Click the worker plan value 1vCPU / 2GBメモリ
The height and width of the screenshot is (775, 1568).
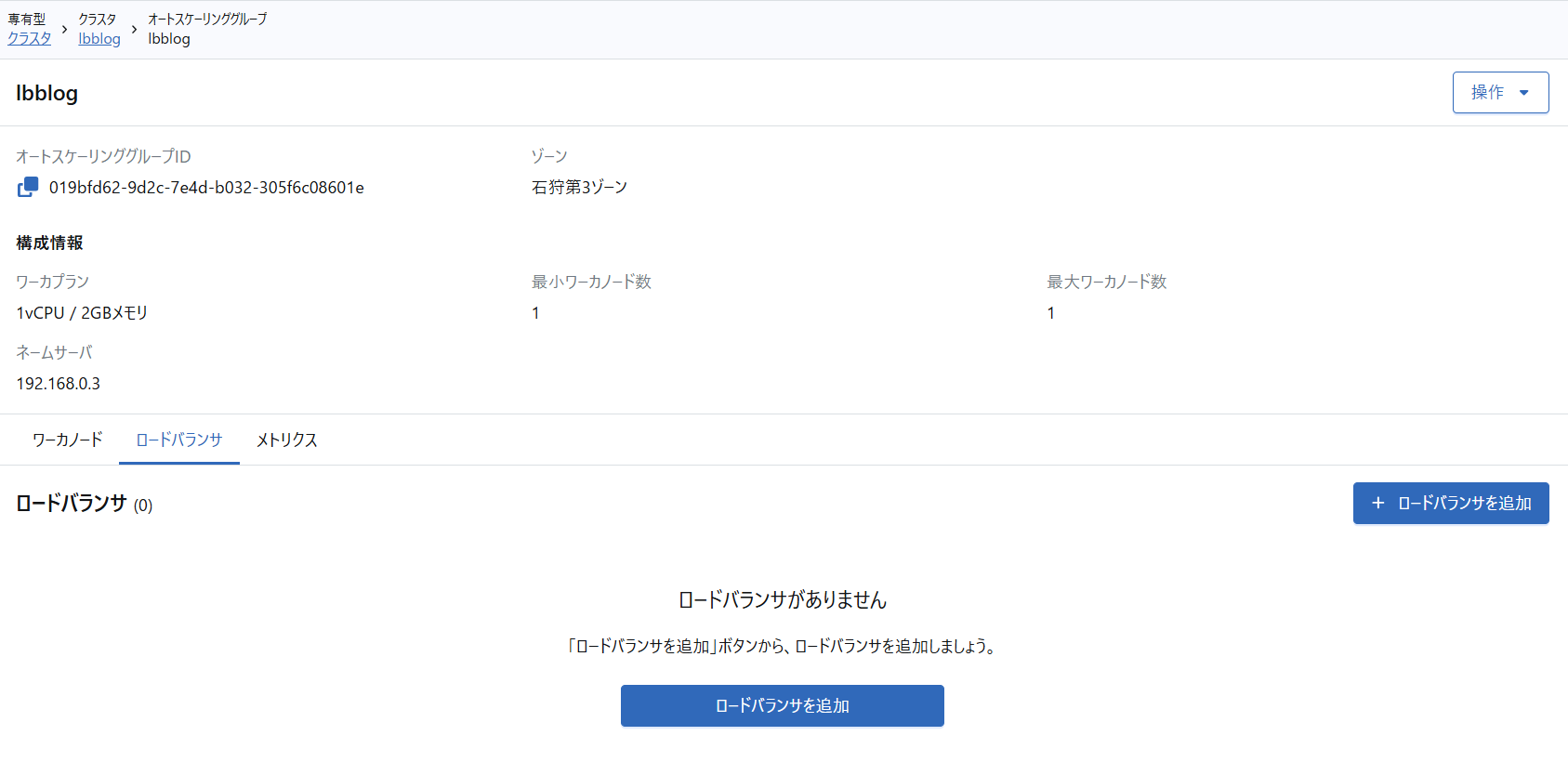[82, 313]
